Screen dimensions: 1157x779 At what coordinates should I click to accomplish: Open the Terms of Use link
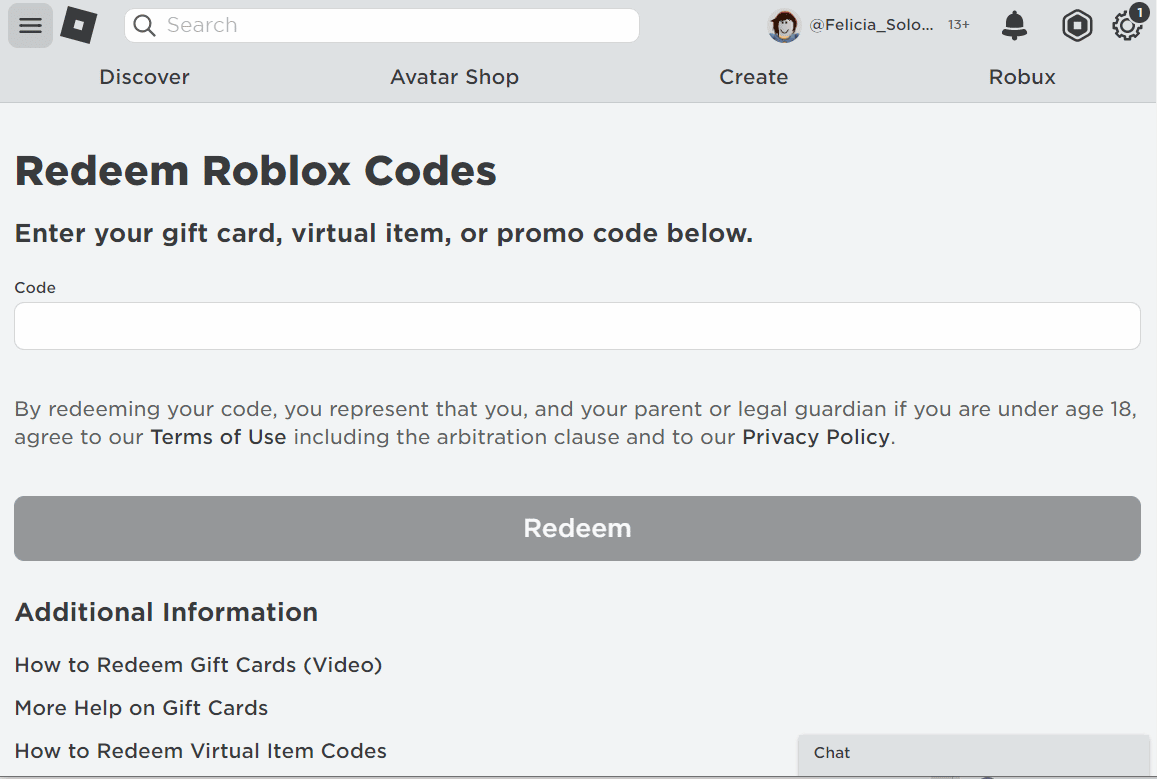(x=218, y=437)
